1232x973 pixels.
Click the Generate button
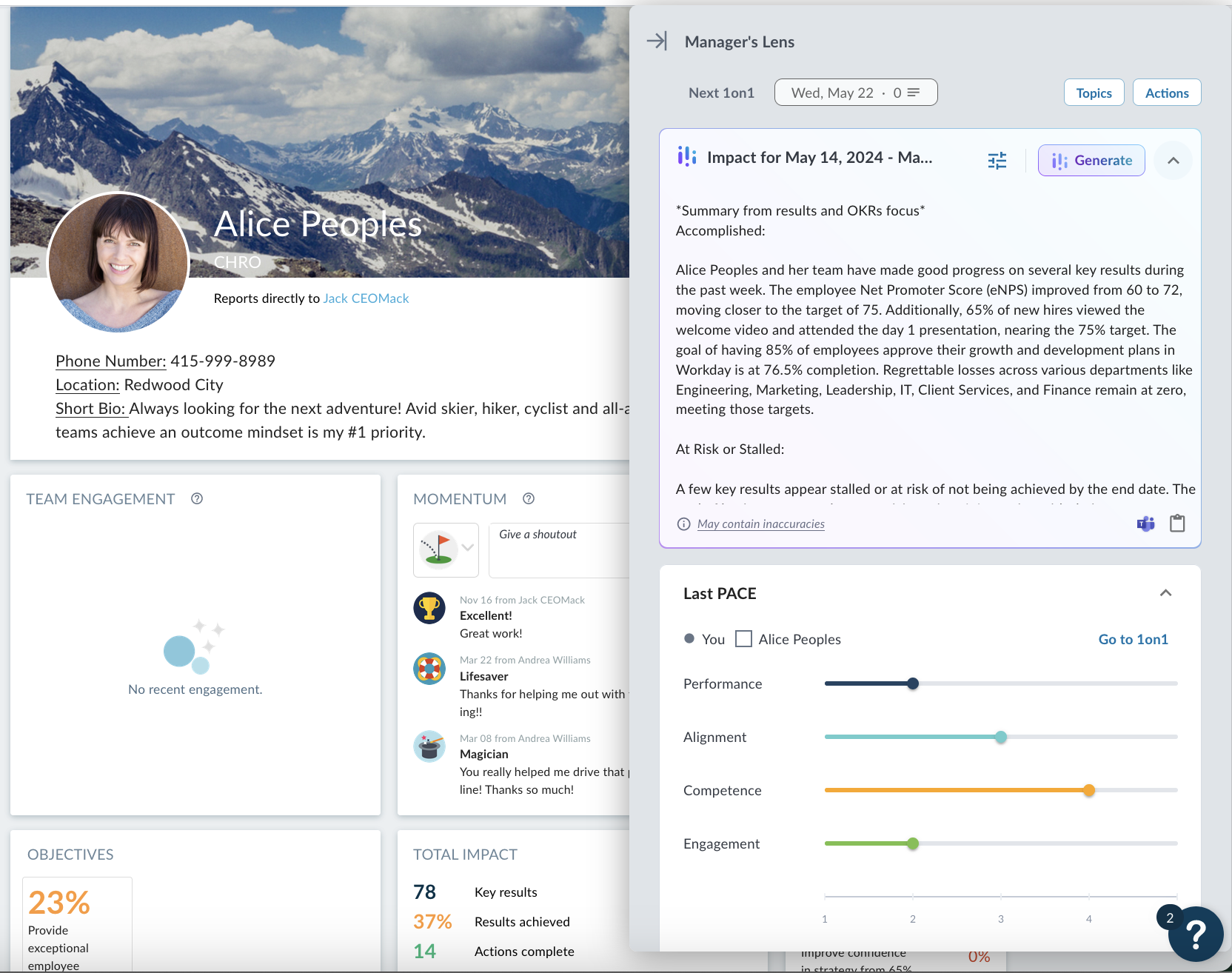pos(1091,161)
